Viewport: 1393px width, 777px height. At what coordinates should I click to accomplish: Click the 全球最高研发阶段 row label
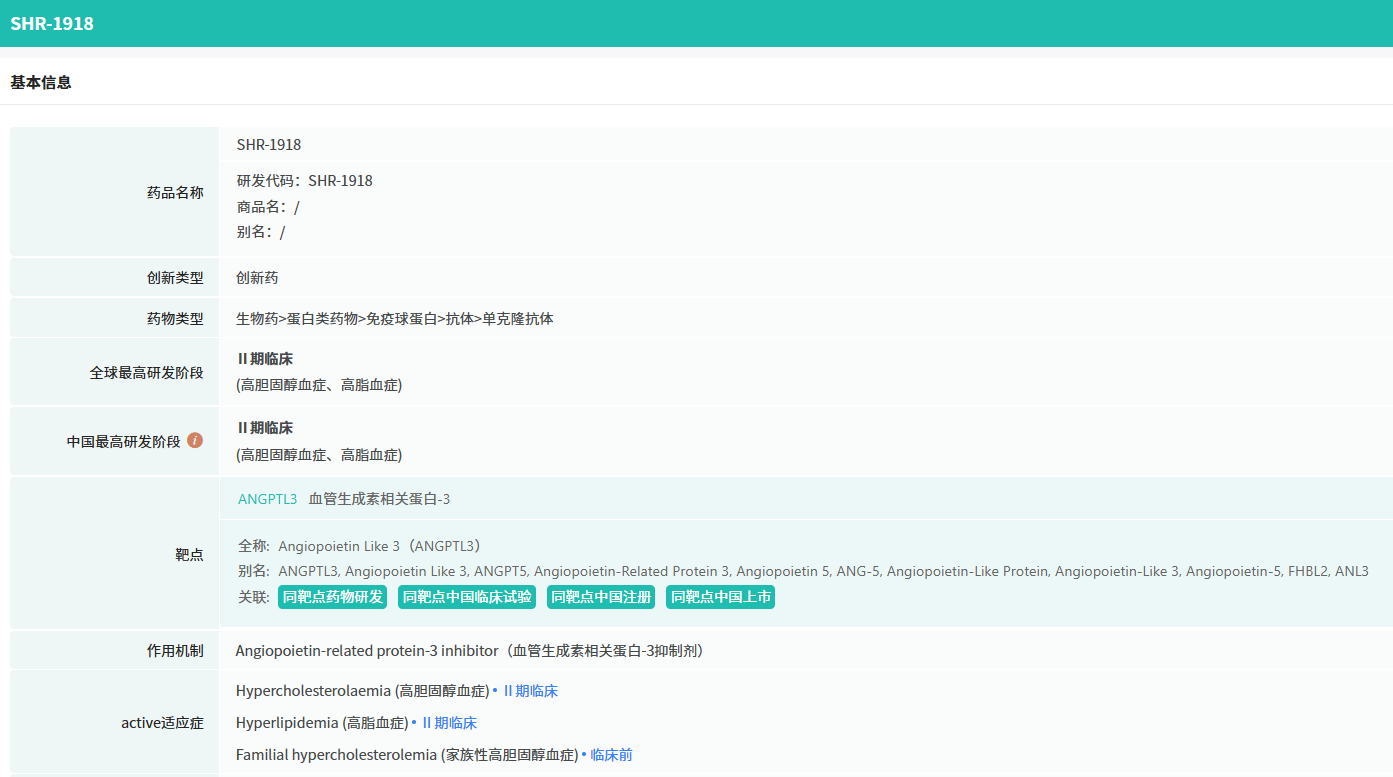tap(146, 373)
